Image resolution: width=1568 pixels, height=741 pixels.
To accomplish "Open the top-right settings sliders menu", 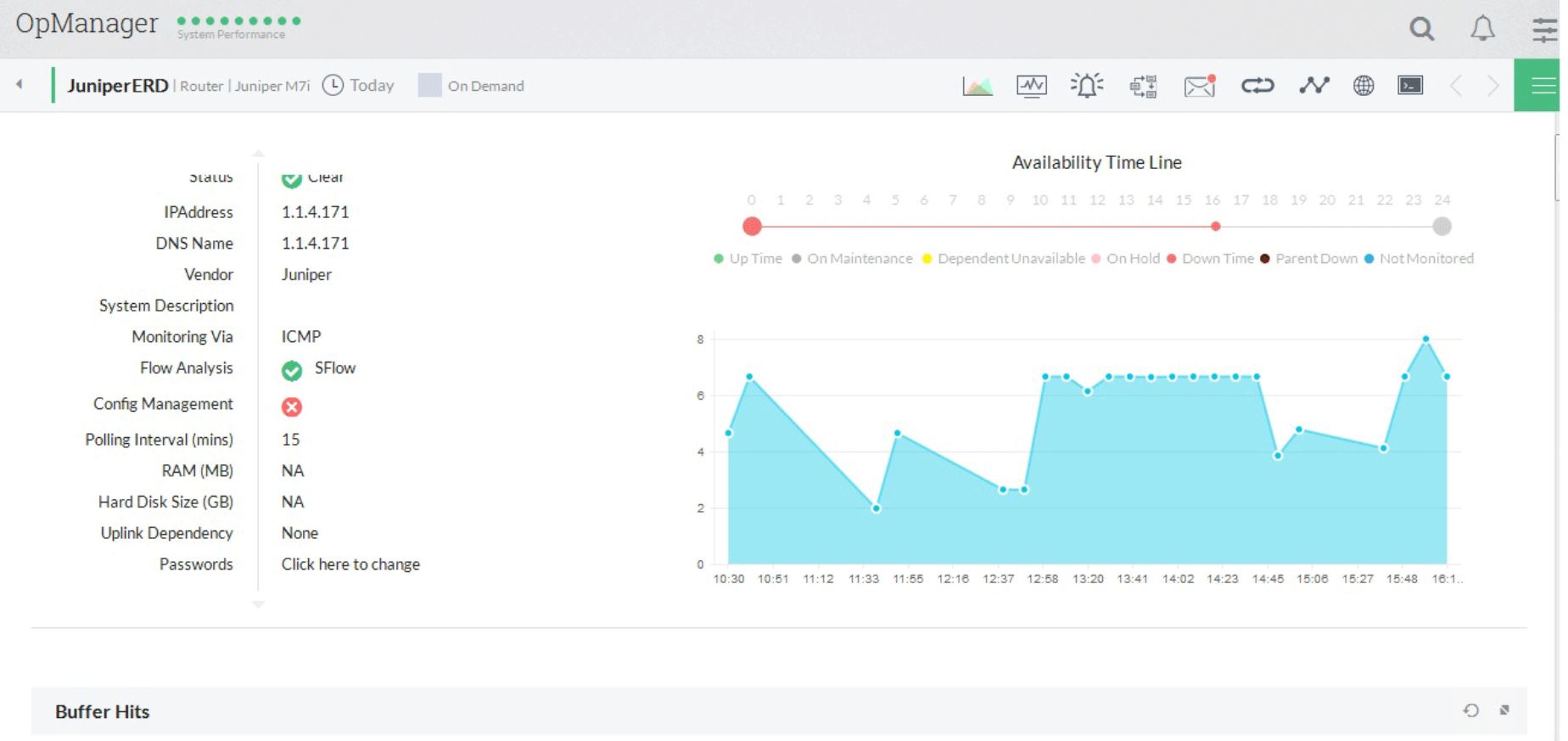I will (x=1544, y=30).
